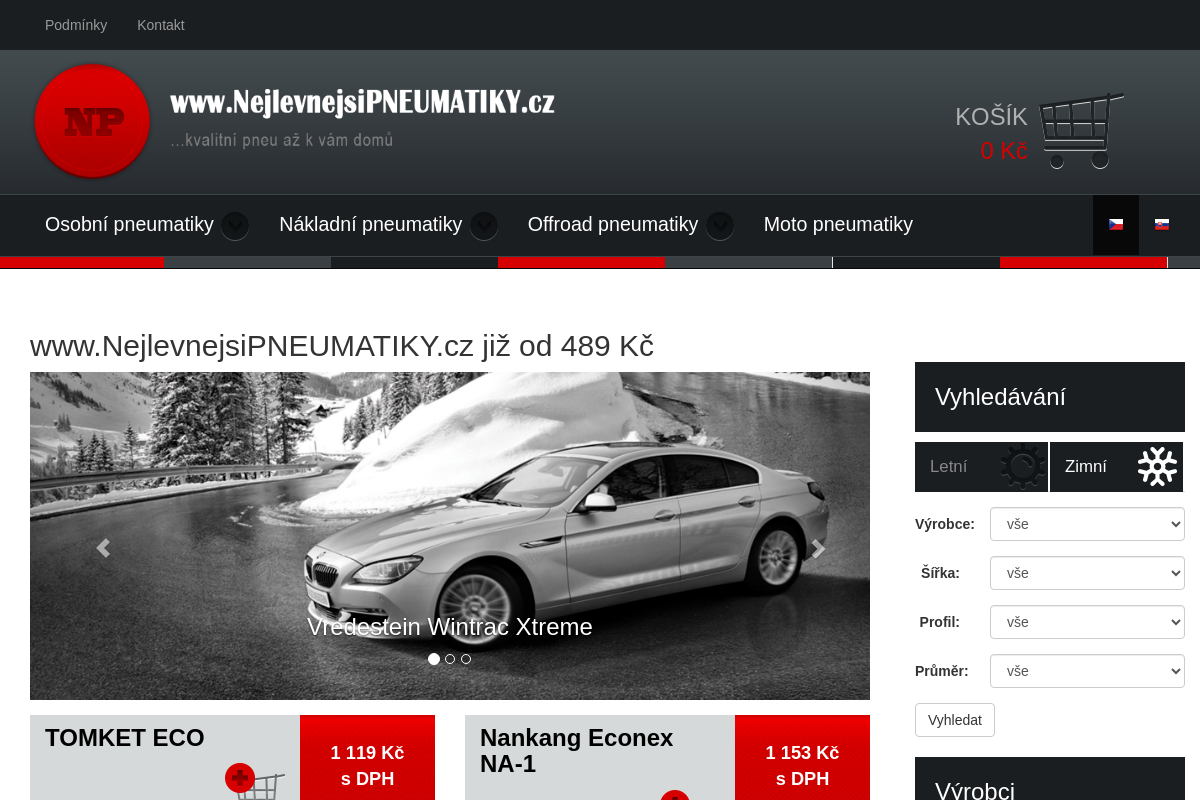Viewport: 1200px width, 800px height.
Task: Open the Průměr dropdown
Action: tap(1087, 671)
